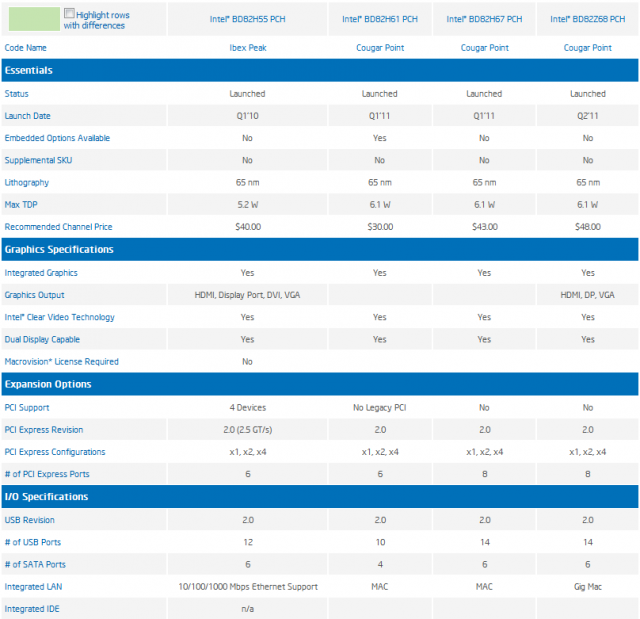The height and width of the screenshot is (619, 640).
Task: Click the Supplemental SKU label
Action: pos(38,160)
